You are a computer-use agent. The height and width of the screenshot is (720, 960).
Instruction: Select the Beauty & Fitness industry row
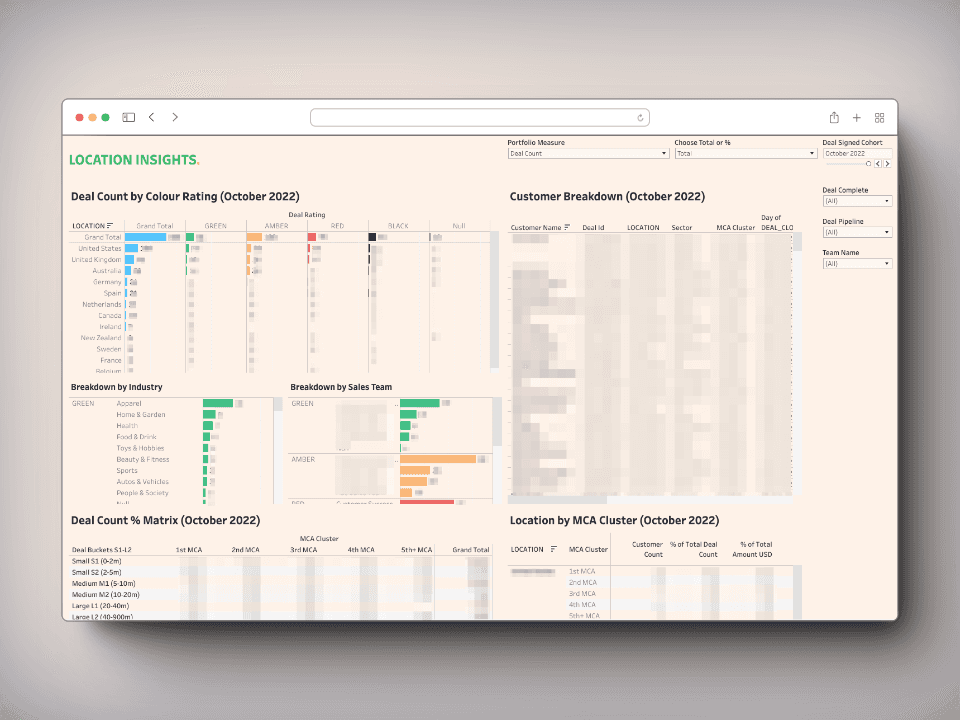tap(143, 459)
